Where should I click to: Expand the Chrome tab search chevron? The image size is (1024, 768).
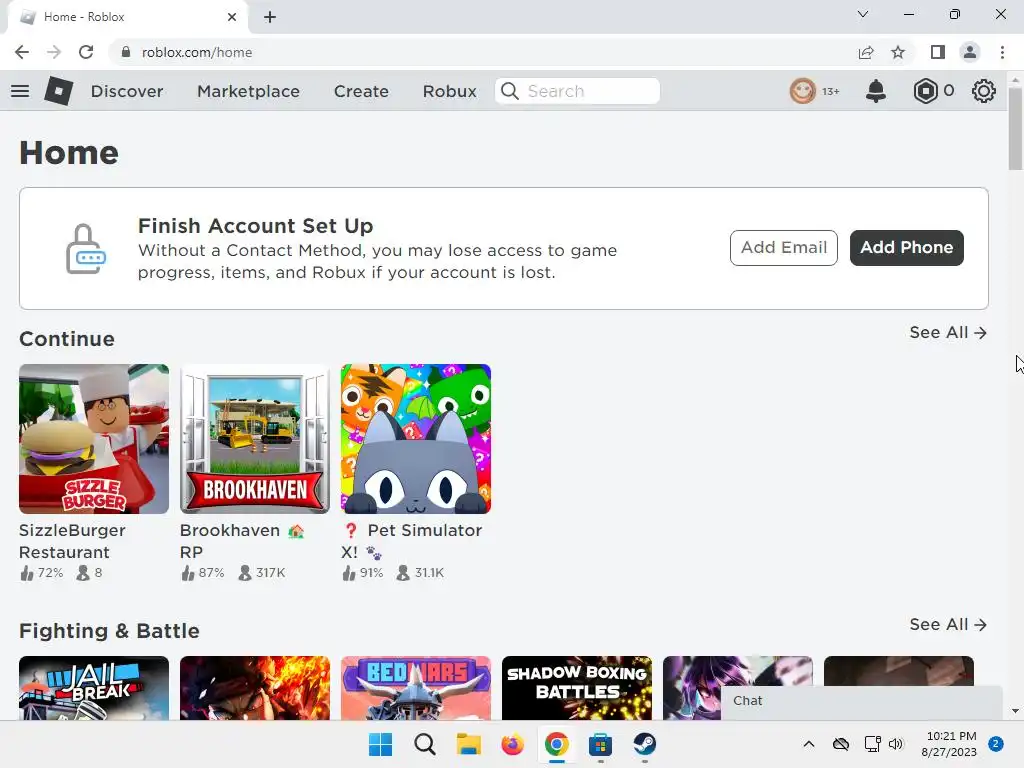tap(863, 14)
